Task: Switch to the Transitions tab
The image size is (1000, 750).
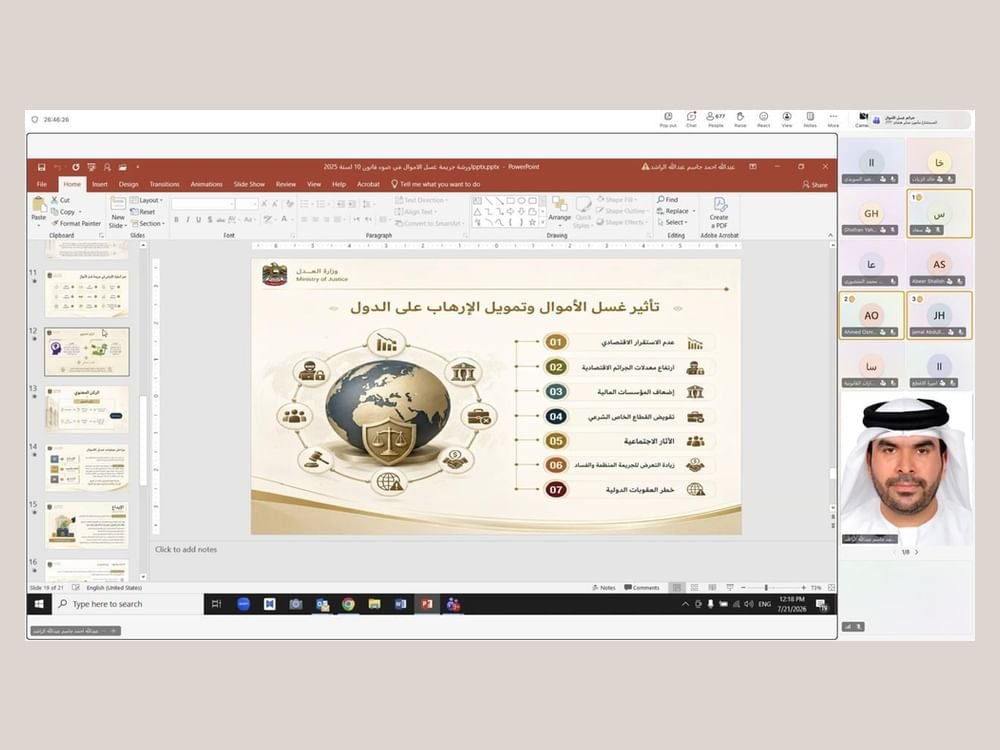Action: pyautogui.click(x=165, y=184)
